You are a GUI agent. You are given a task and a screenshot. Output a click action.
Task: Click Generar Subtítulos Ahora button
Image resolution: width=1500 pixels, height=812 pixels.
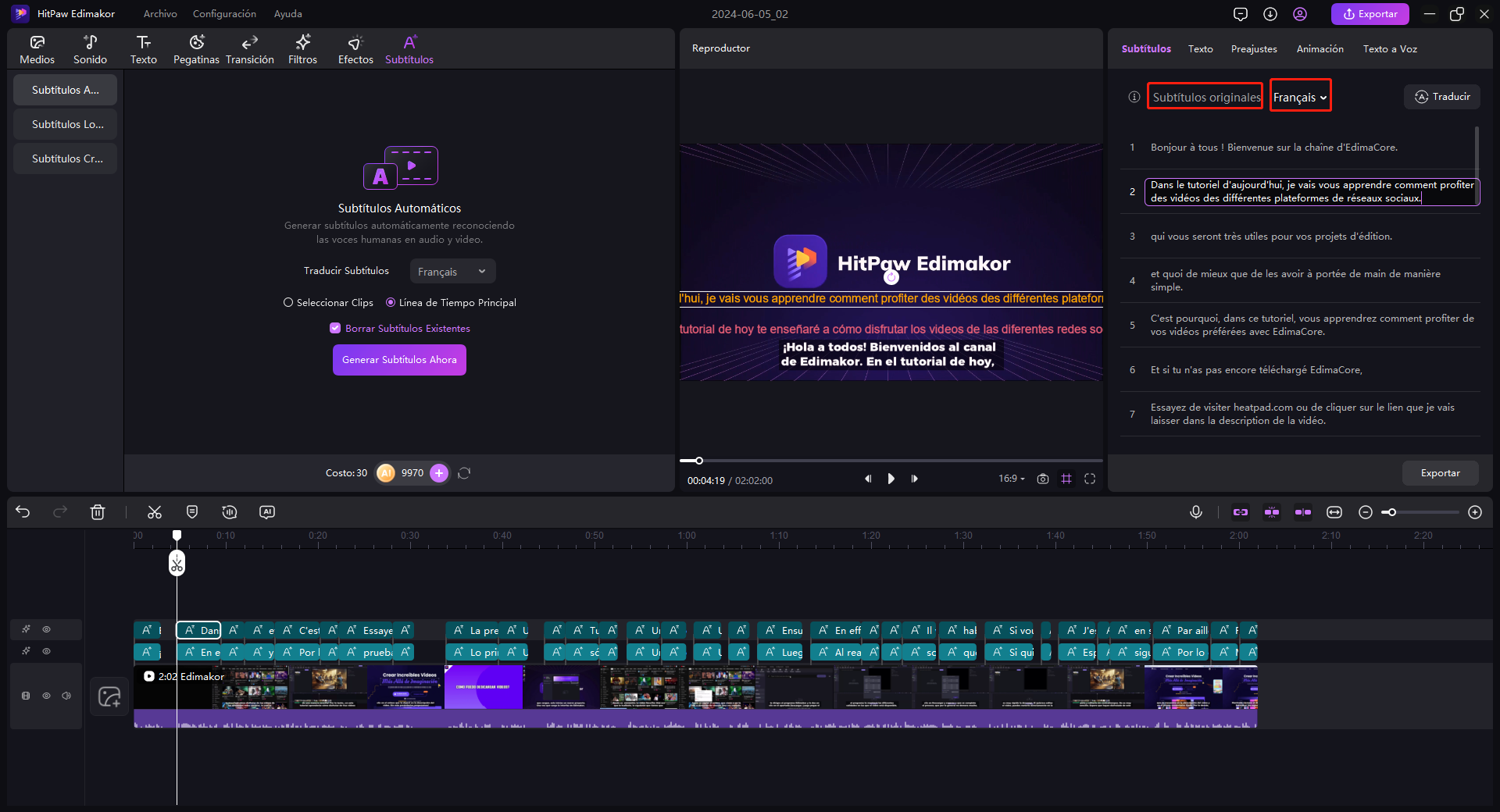(399, 360)
